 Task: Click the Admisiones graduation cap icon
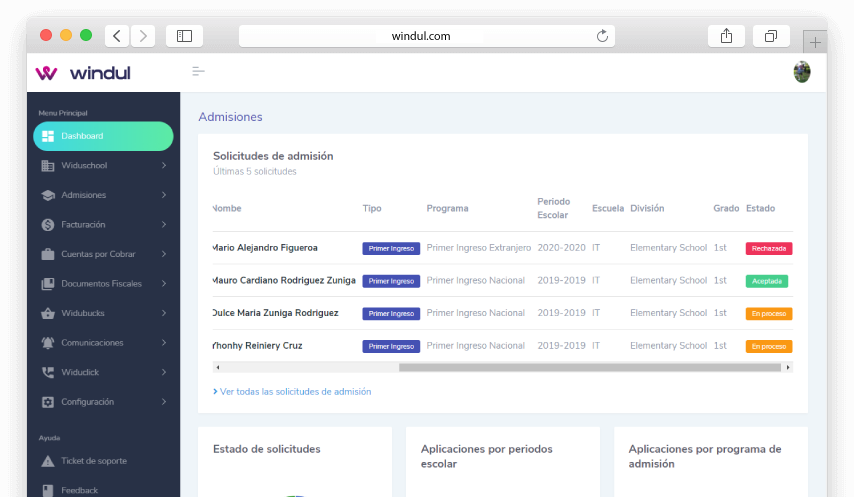click(x=48, y=195)
